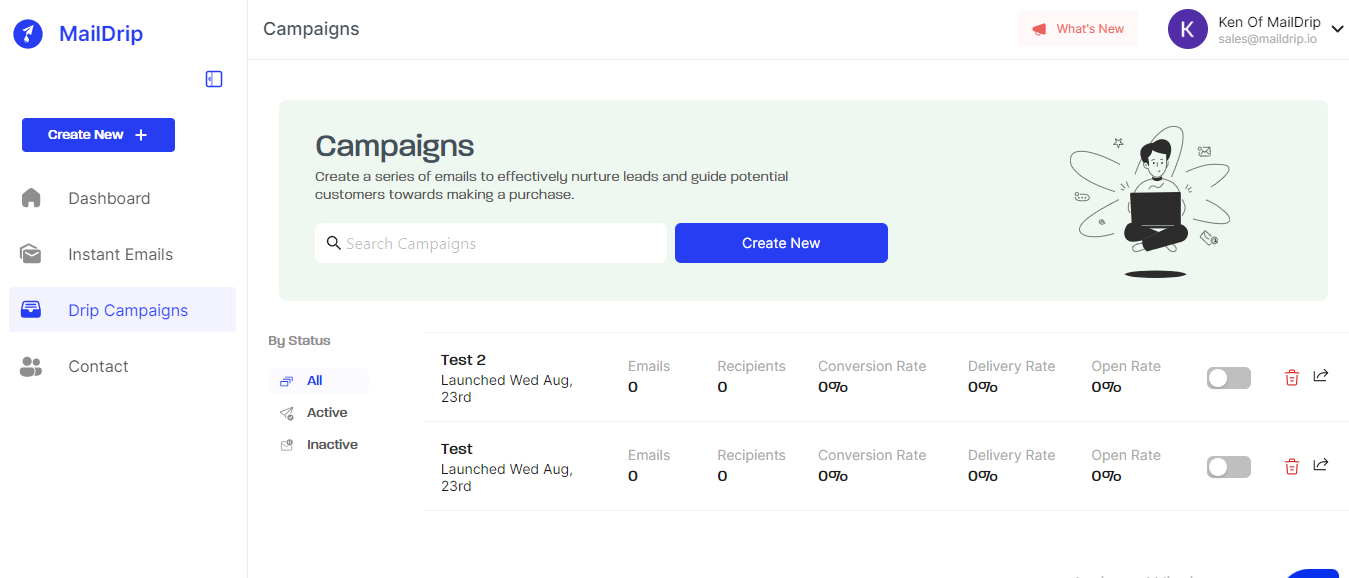
Task: Open Dashboard from the sidebar
Action: coord(123,198)
